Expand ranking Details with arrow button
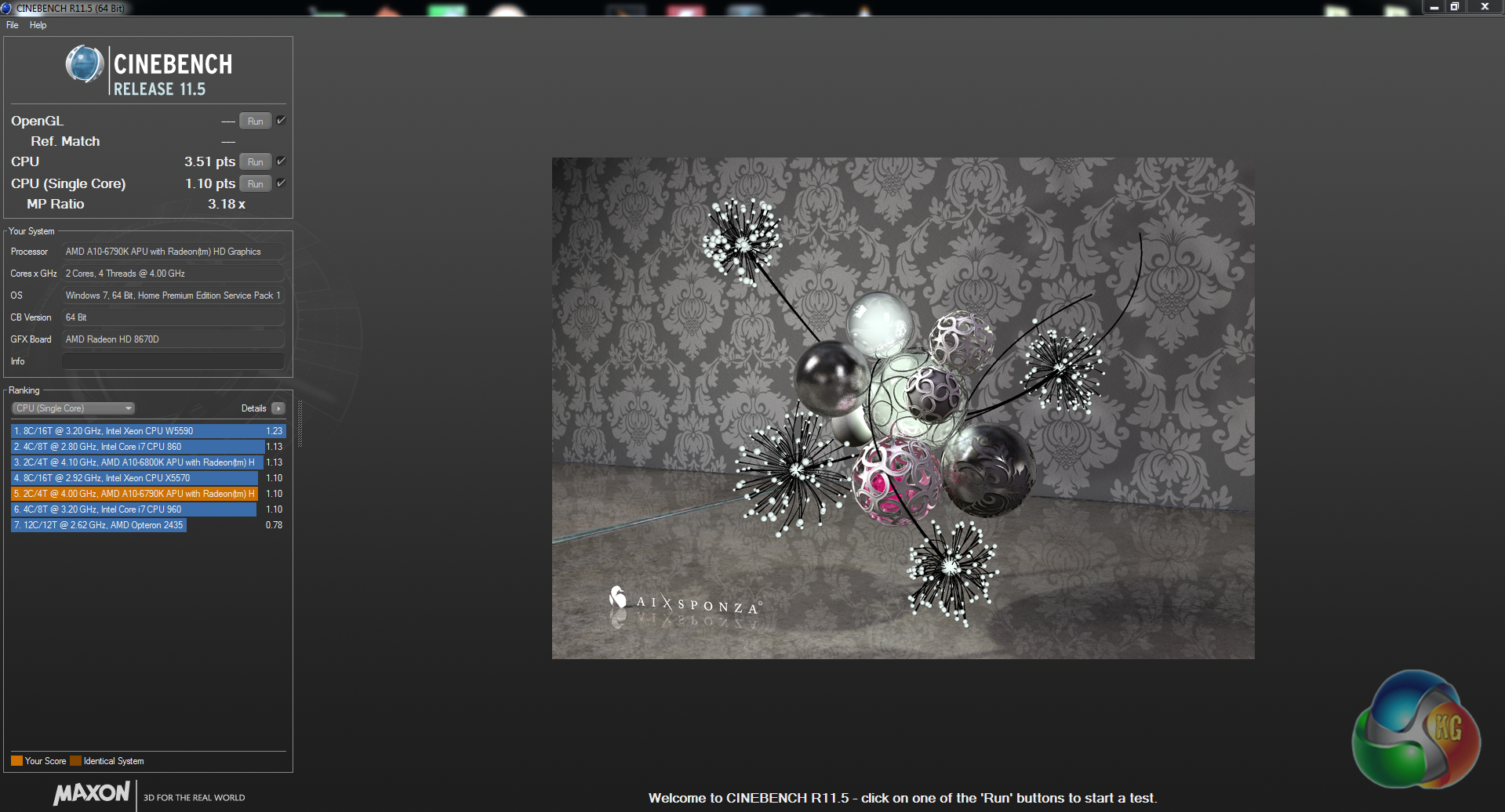Viewport: 1505px width, 812px height. click(278, 408)
